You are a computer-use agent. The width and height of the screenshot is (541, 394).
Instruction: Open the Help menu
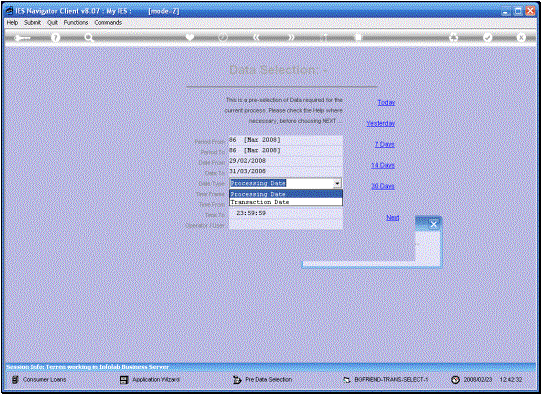pos(12,22)
